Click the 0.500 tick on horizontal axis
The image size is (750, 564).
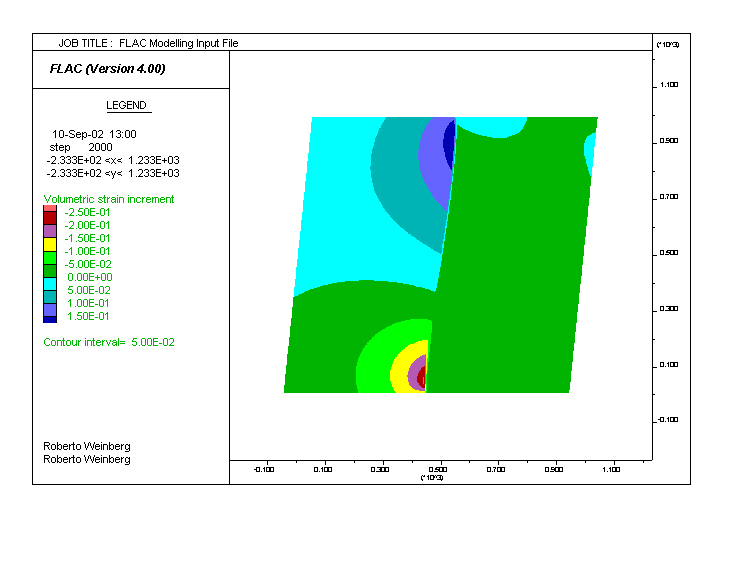tap(437, 468)
